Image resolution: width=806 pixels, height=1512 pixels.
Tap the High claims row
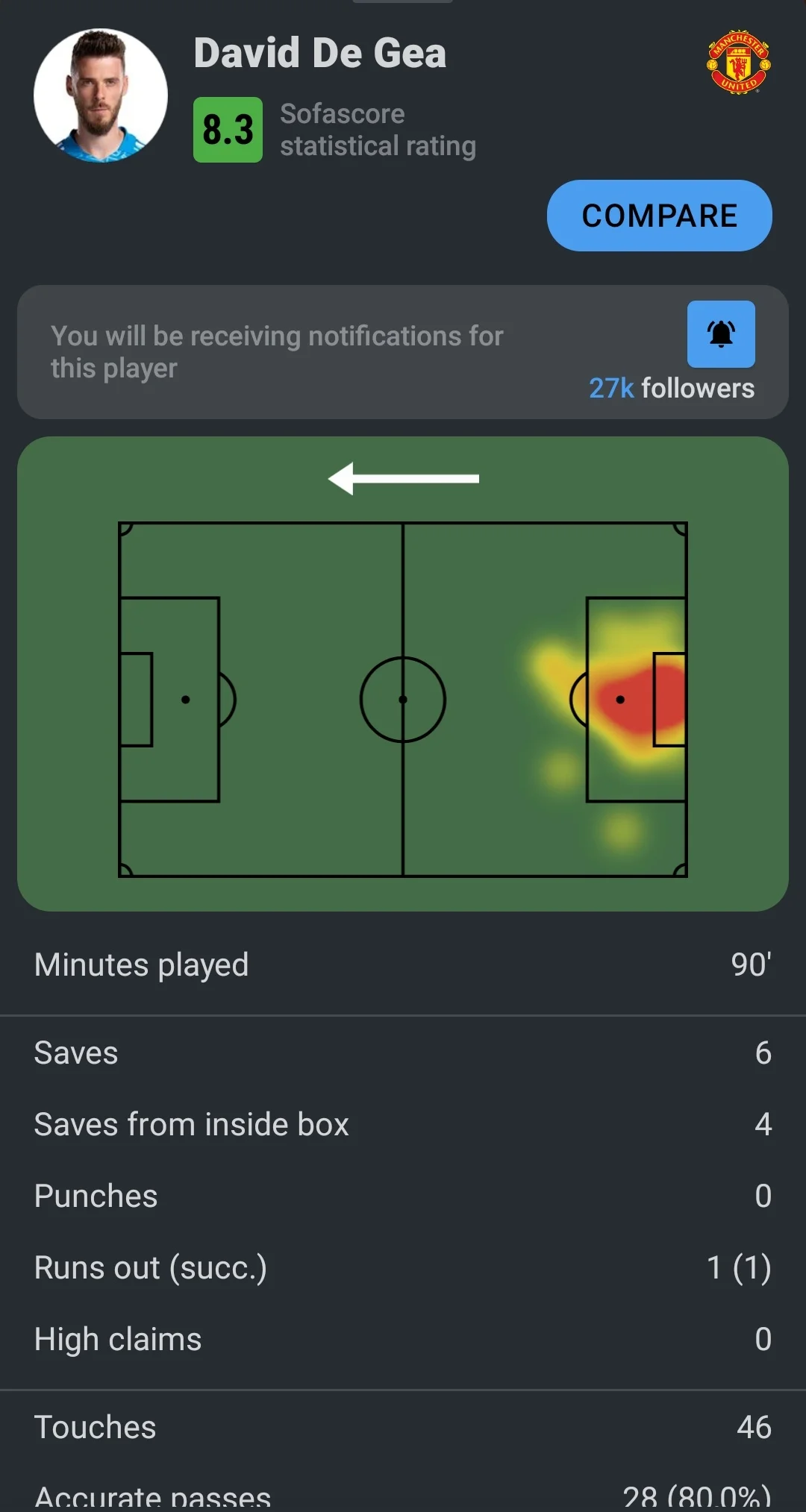click(403, 1339)
